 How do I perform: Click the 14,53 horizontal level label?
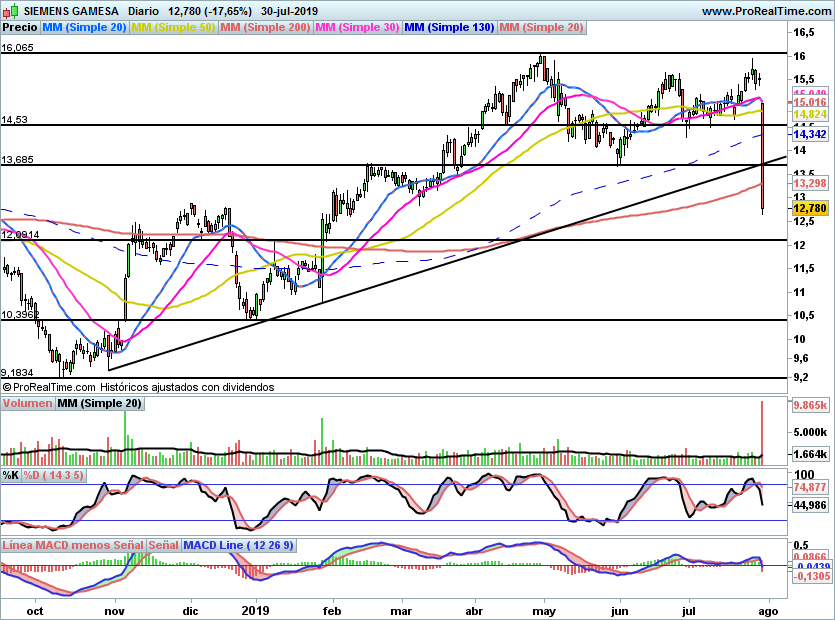point(14,120)
